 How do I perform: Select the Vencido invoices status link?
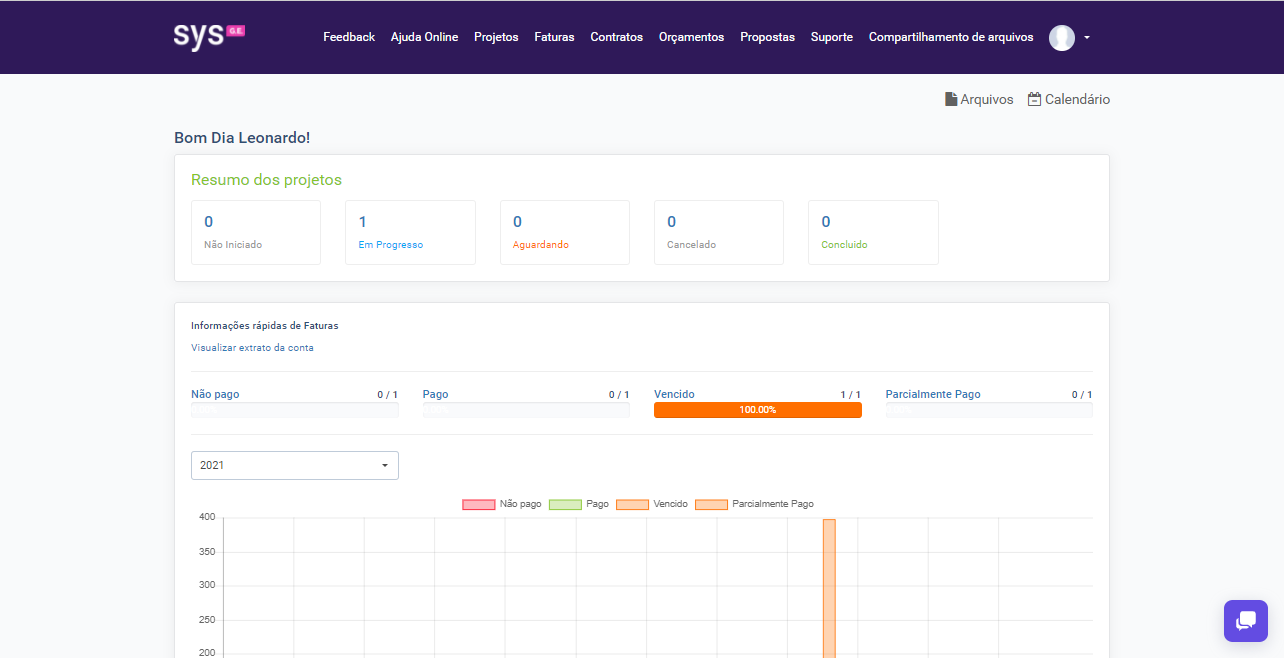click(674, 394)
